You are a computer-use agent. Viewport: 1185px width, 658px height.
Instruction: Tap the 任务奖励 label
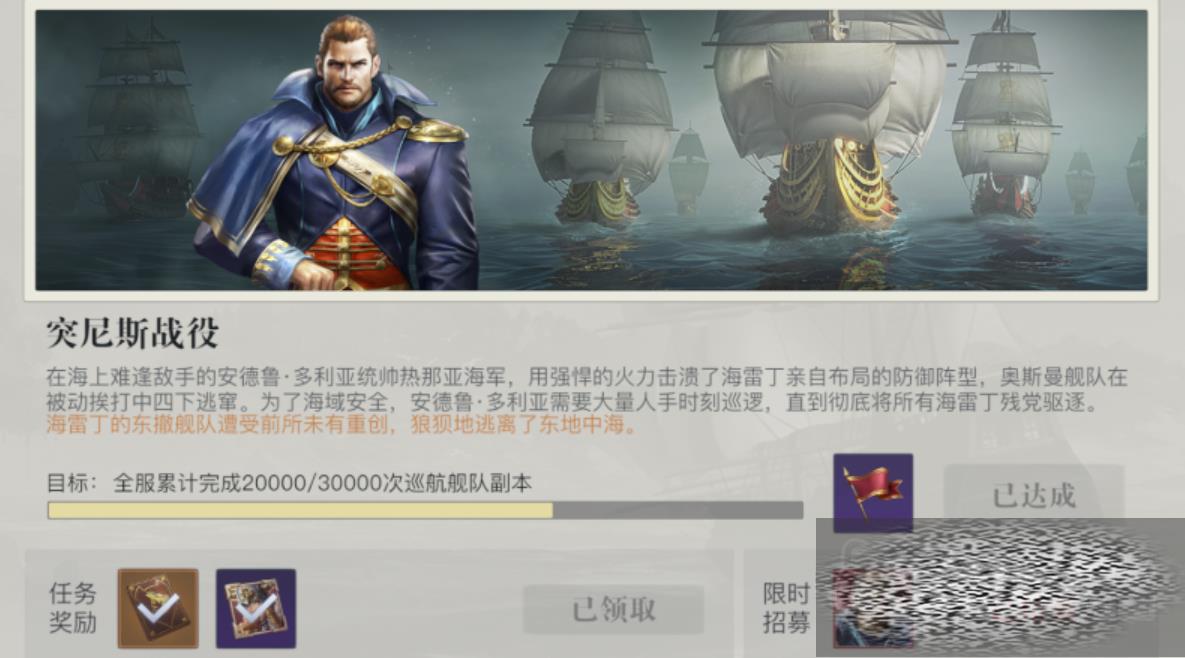(x=73, y=608)
